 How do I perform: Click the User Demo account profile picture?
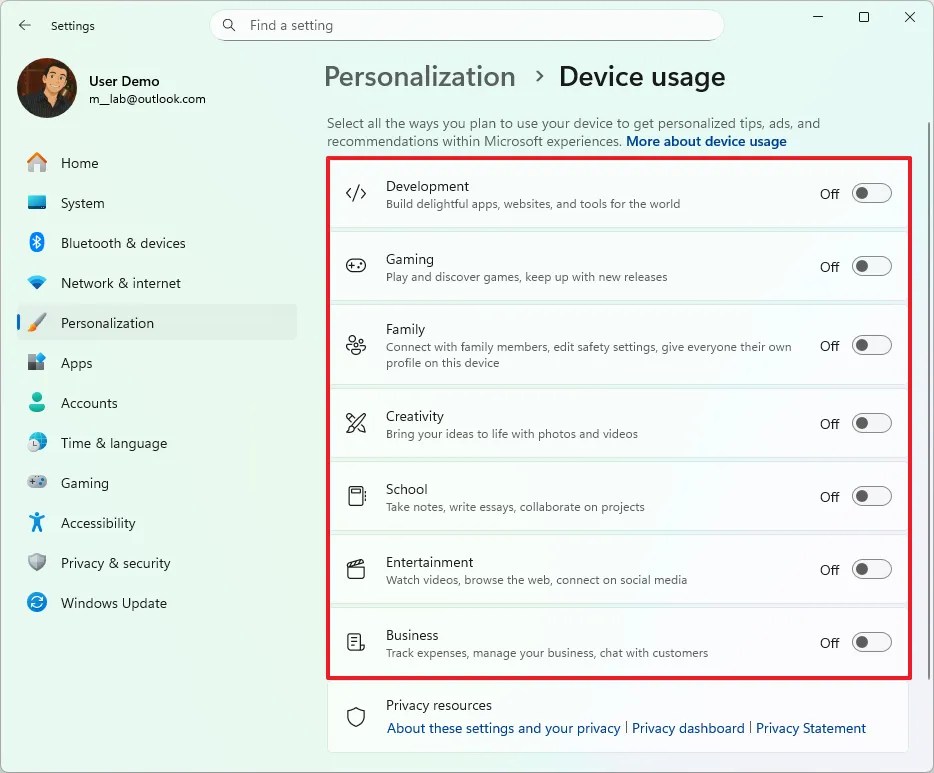click(x=46, y=88)
